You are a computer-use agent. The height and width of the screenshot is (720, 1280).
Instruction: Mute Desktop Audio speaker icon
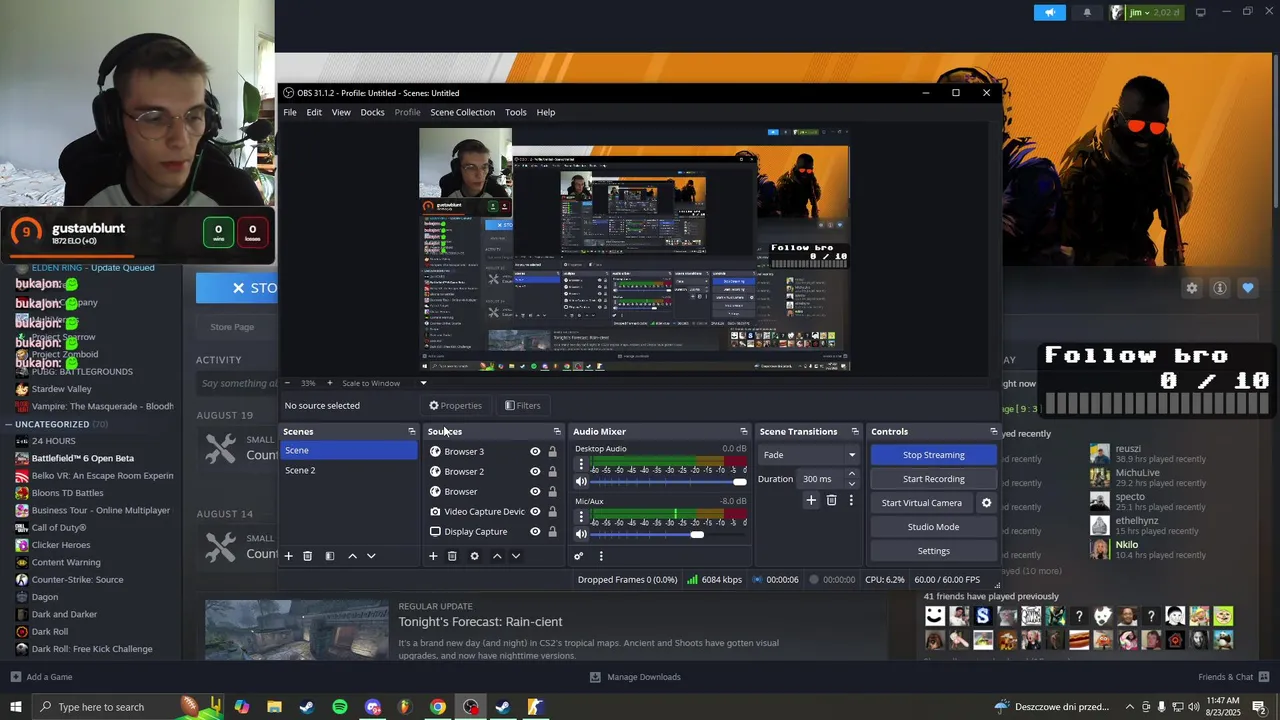(581, 482)
